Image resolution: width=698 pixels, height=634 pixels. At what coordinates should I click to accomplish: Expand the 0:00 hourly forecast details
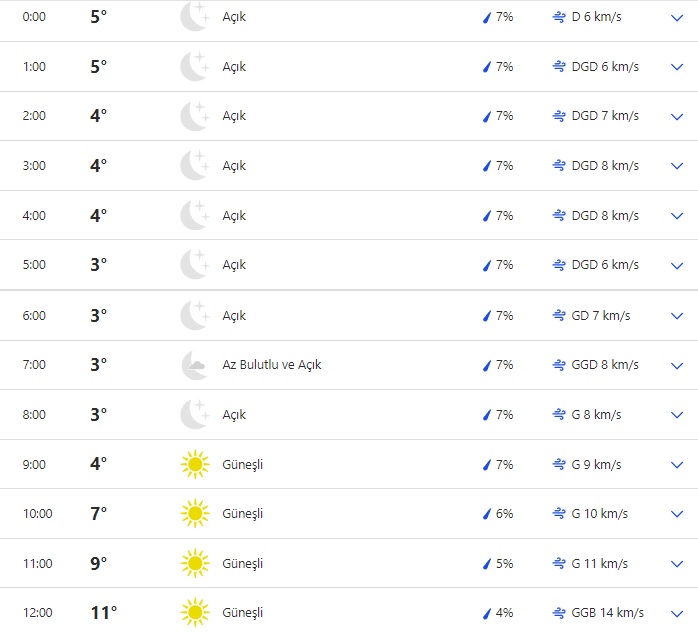point(677,17)
